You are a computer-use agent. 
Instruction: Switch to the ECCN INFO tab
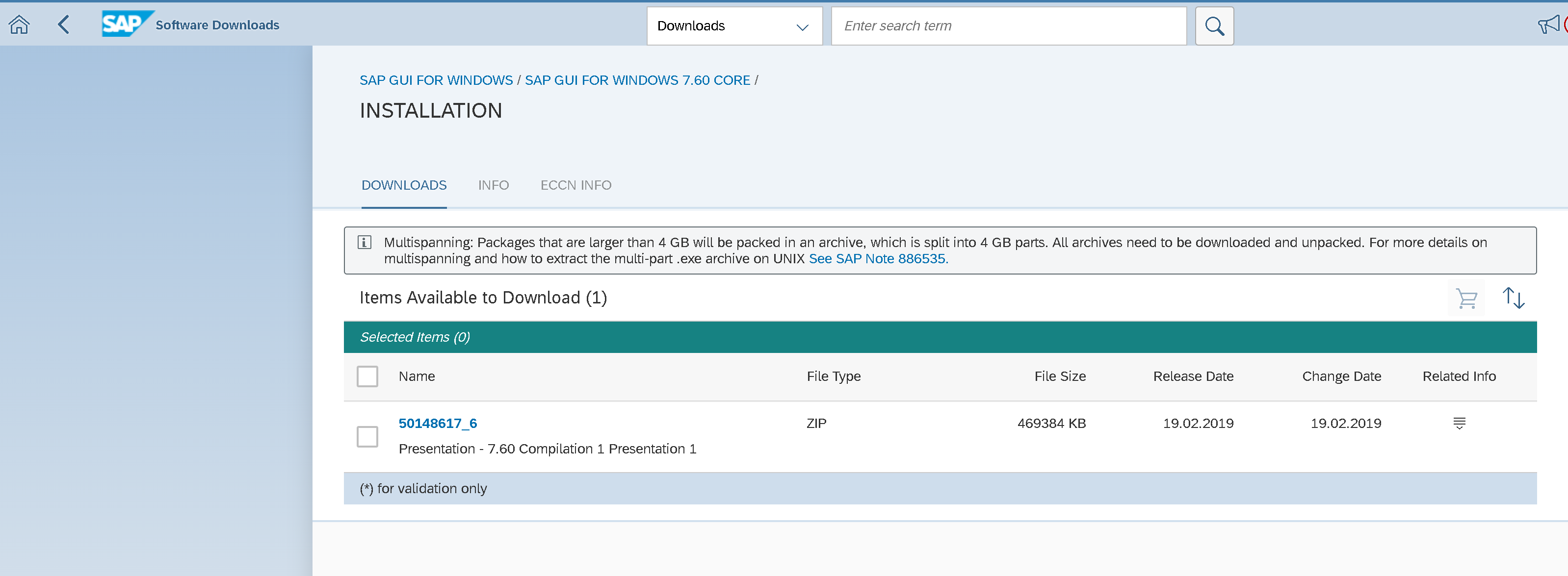click(x=576, y=185)
